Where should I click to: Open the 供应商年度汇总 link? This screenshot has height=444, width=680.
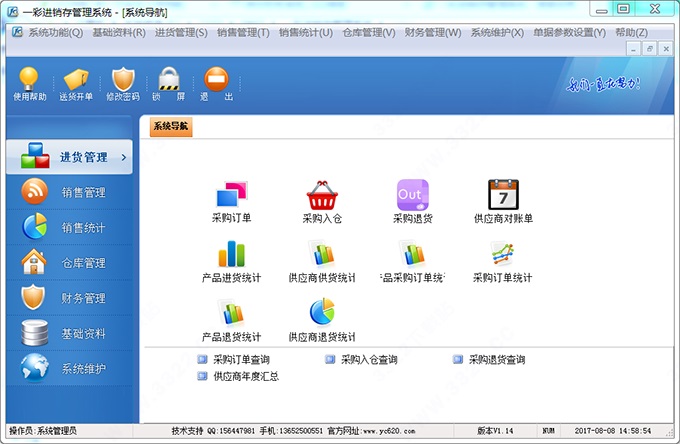pos(238,376)
